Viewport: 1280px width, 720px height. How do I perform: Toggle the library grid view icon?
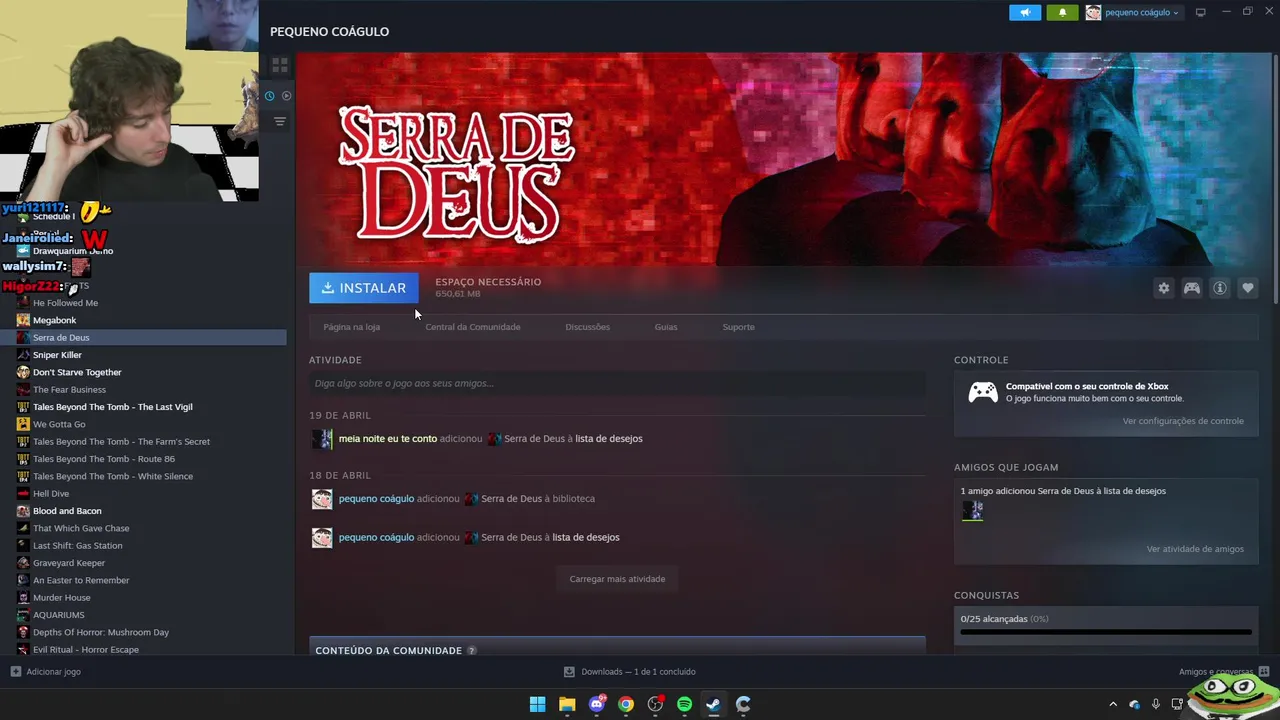coord(280,65)
